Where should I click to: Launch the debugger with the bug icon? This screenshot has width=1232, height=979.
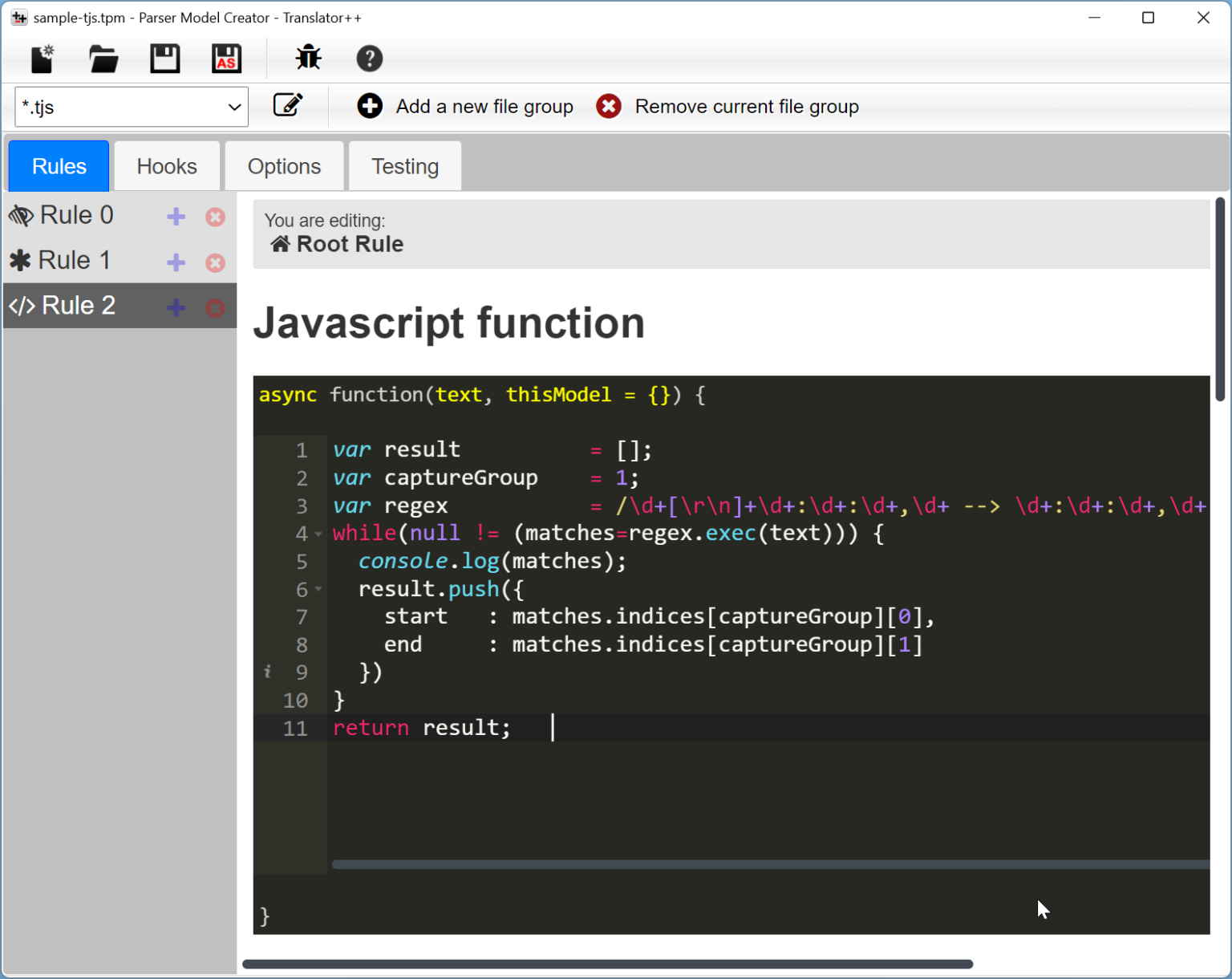point(308,58)
